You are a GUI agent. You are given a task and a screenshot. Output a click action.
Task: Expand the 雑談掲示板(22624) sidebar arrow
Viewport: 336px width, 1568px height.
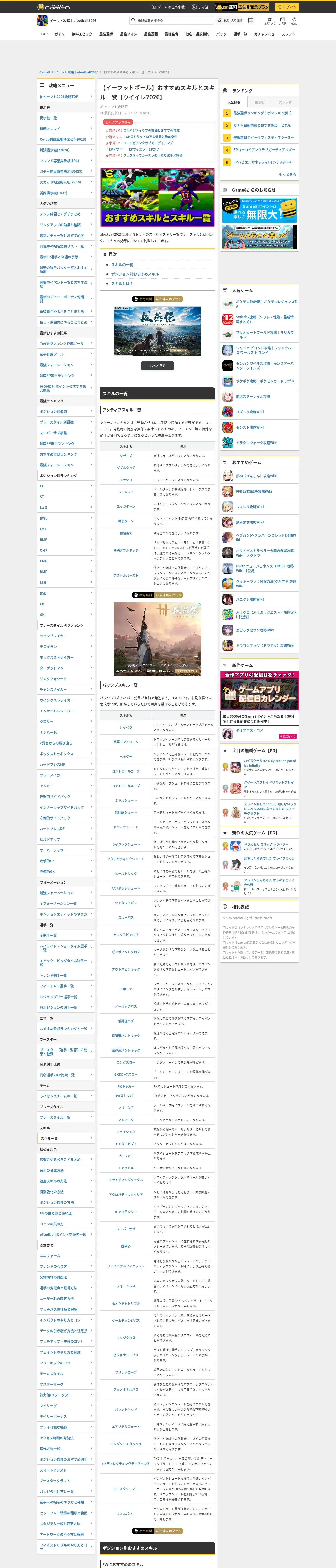[92, 150]
